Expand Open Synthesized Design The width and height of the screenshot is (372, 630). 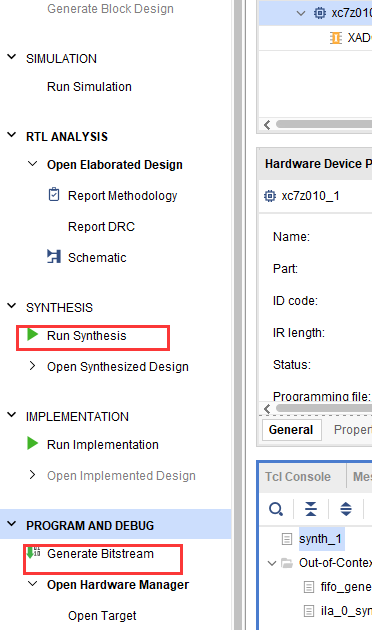pyautogui.click(x=33, y=366)
